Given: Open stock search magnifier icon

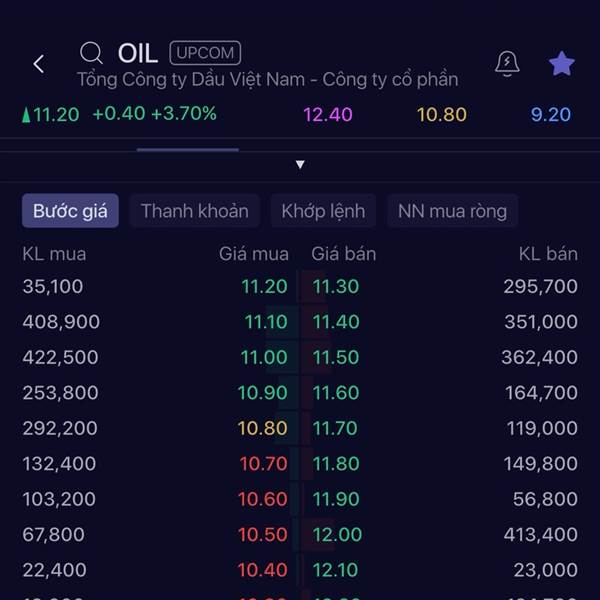Looking at the screenshot, I should click(92, 53).
